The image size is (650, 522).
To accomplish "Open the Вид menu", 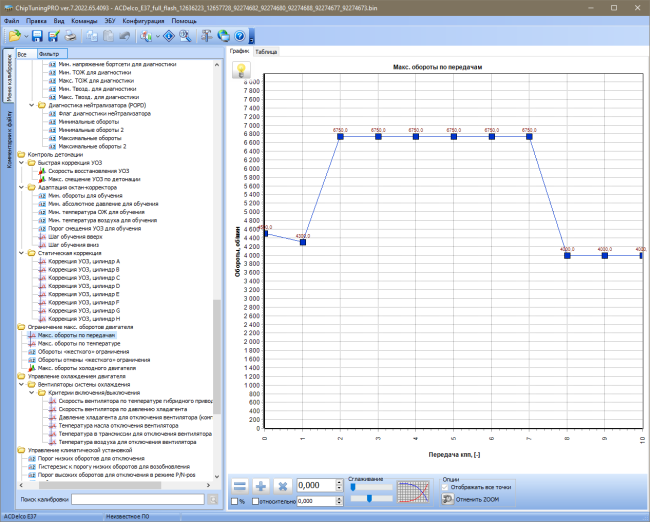I will 59,21.
